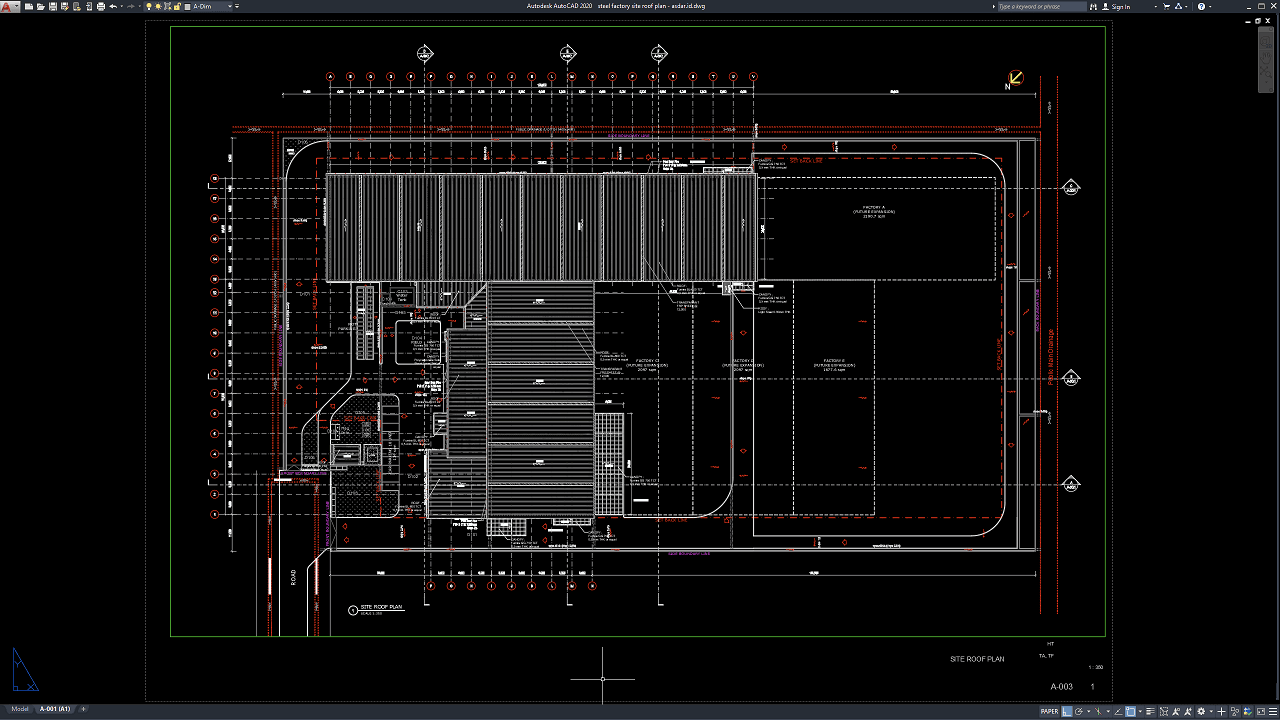The width and height of the screenshot is (1280, 720).
Task: Save the drawing with the floppy icon
Action: pos(52,6)
